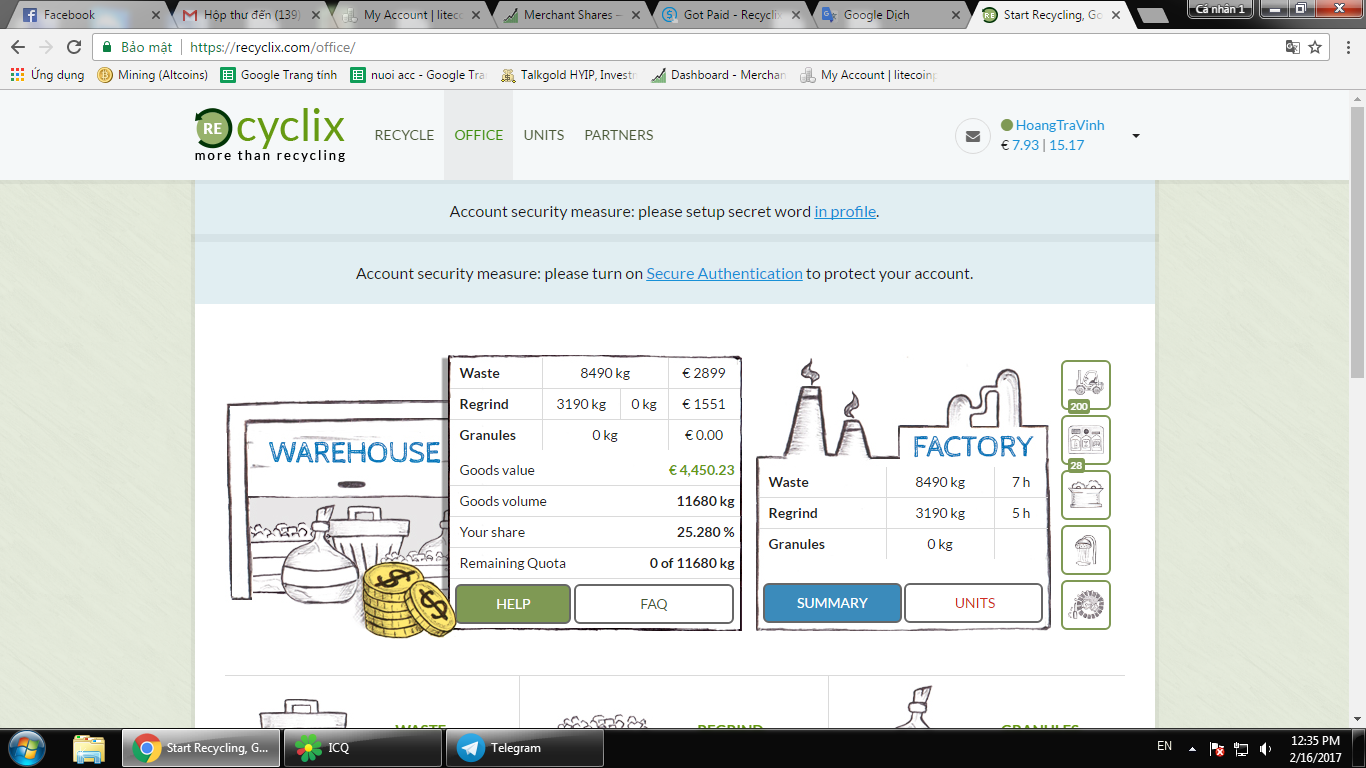Follow the 'in profile' link
Image resolution: width=1366 pixels, height=768 pixels.
coord(845,212)
